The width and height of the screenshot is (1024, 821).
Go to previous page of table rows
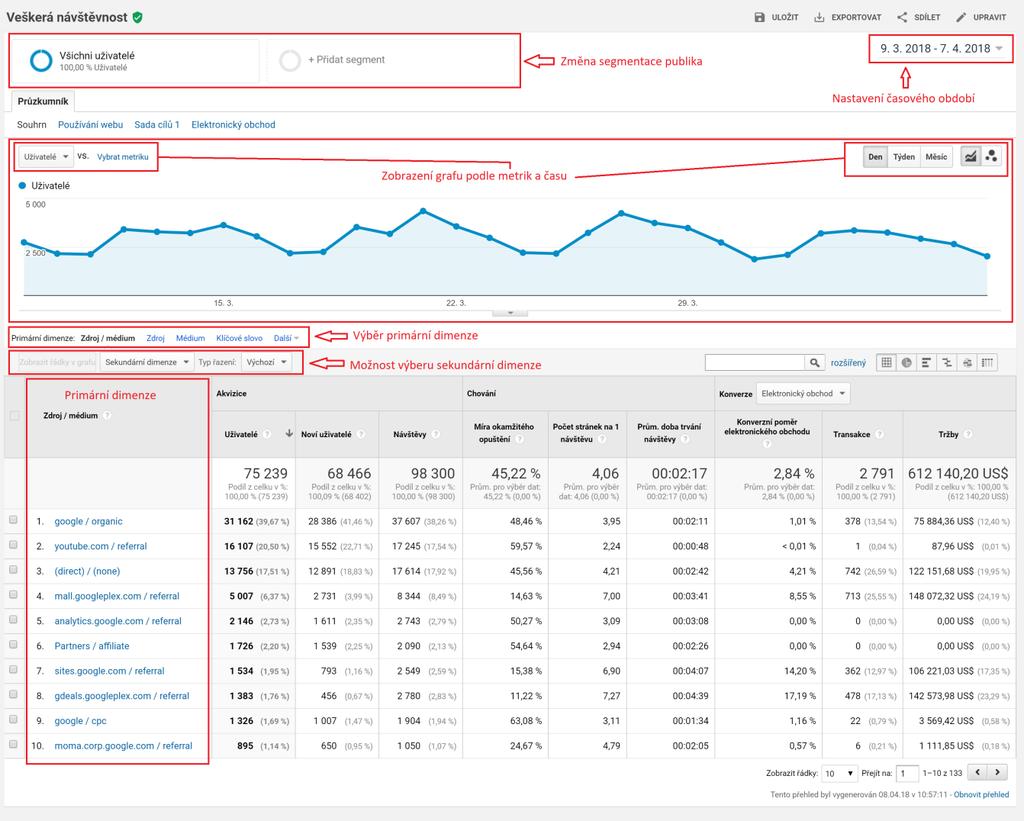tap(978, 773)
